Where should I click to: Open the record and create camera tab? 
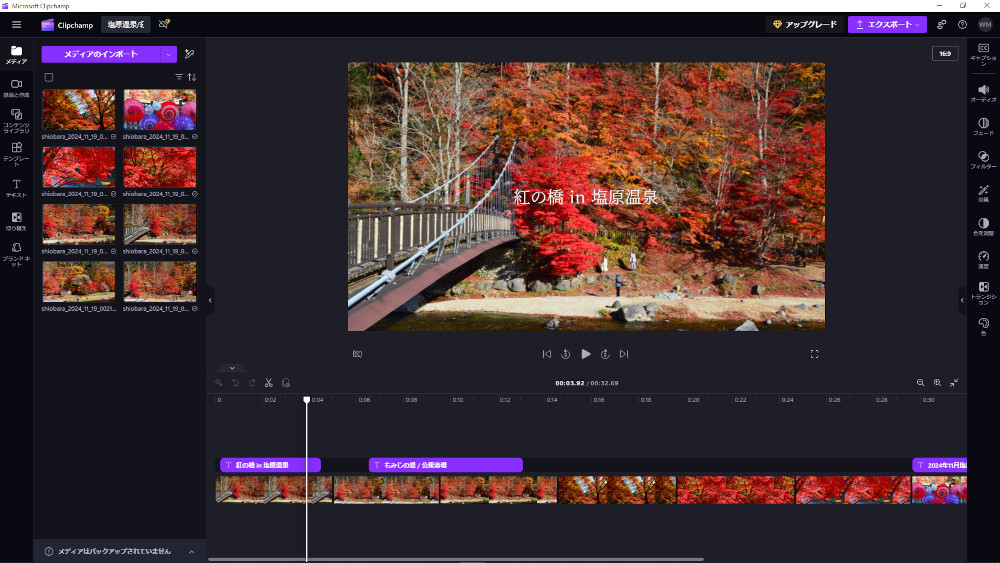(x=17, y=88)
